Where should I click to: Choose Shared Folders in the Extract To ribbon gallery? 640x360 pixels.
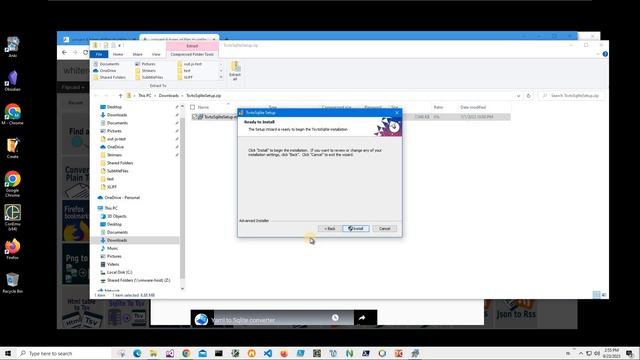109,77
